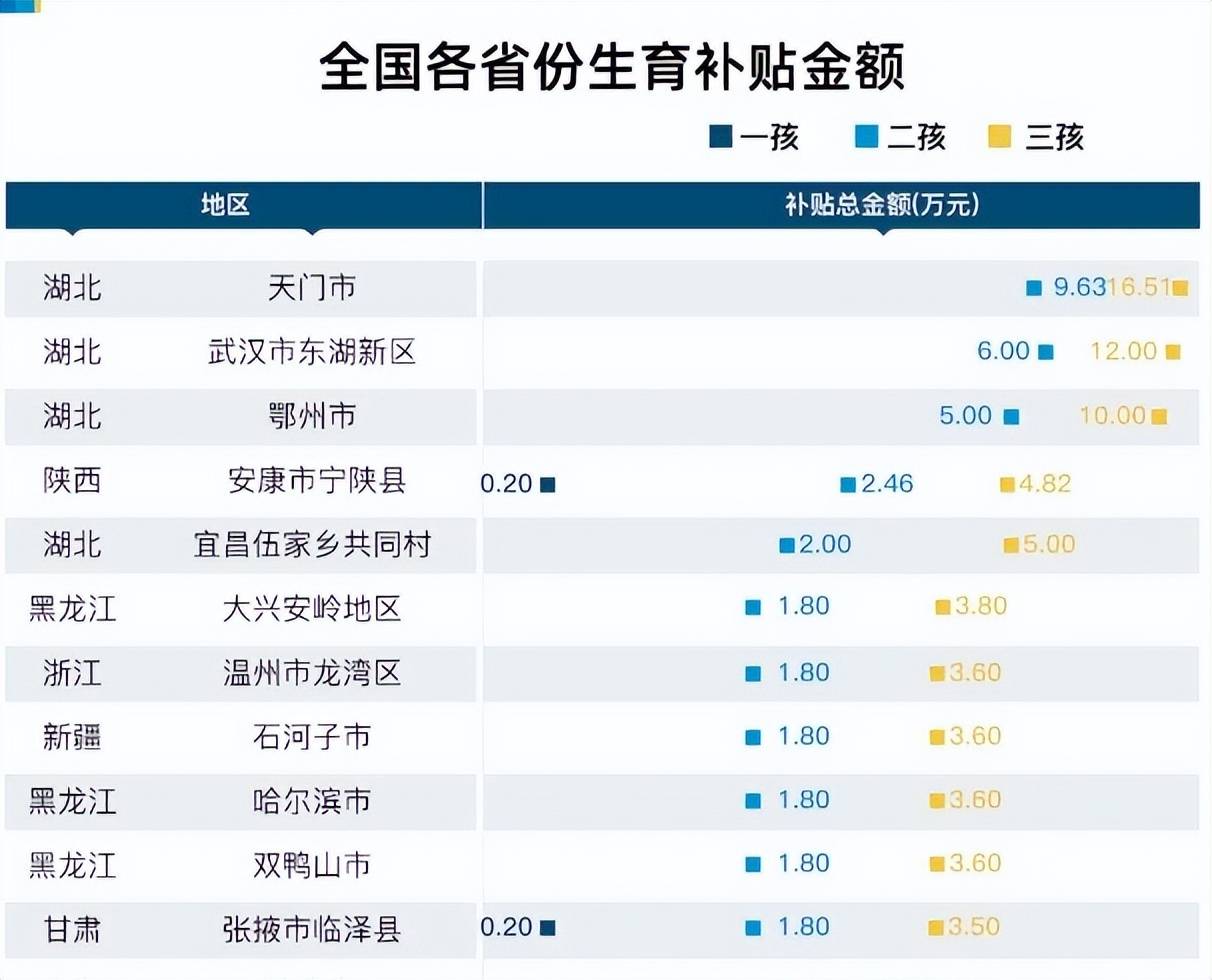Click the 浙江 province cell
This screenshot has width=1212, height=980.
[x=72, y=672]
